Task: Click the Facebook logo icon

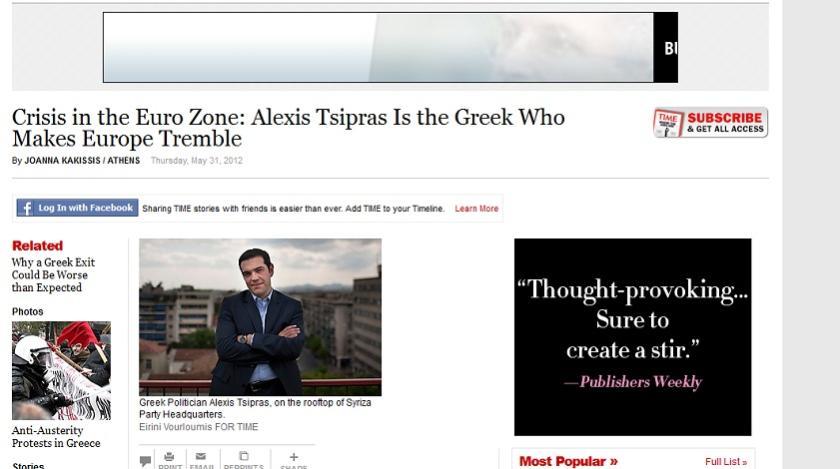Action: [26, 208]
